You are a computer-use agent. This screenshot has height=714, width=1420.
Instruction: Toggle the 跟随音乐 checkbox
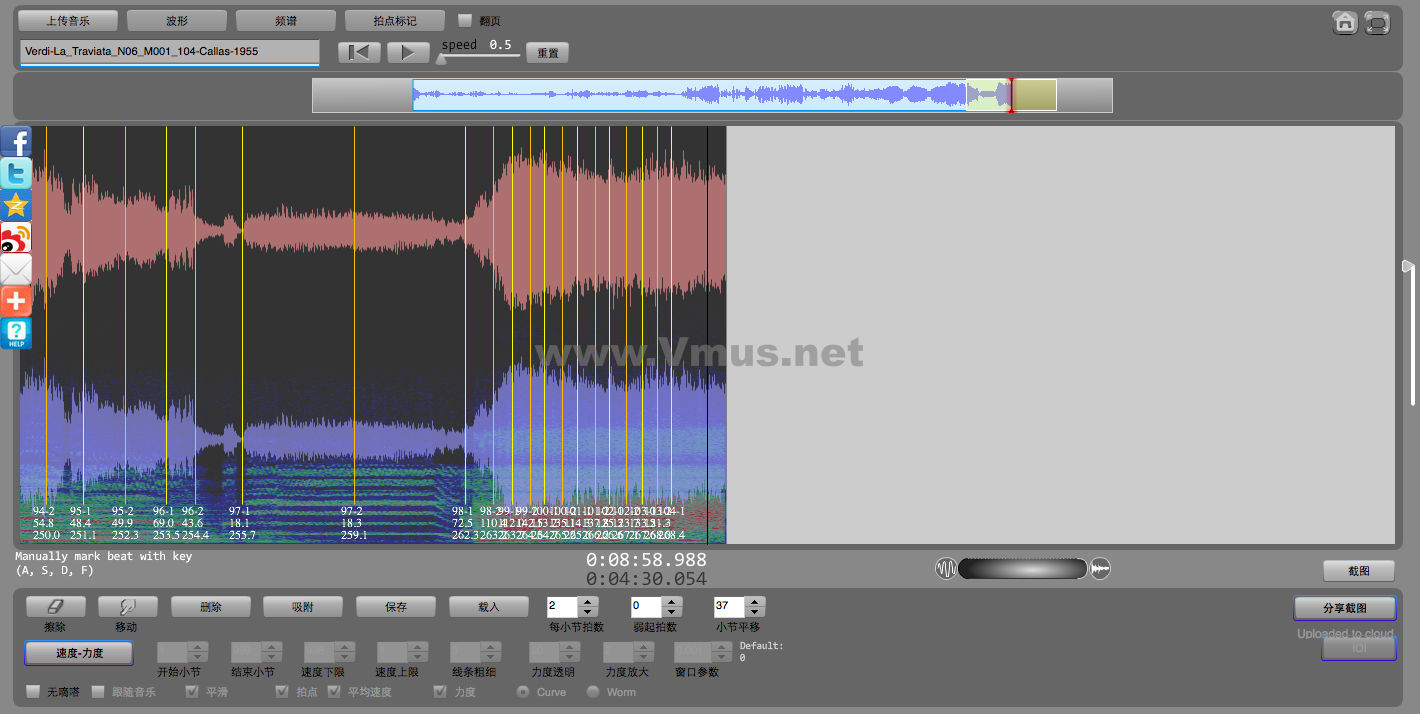pyautogui.click(x=98, y=691)
